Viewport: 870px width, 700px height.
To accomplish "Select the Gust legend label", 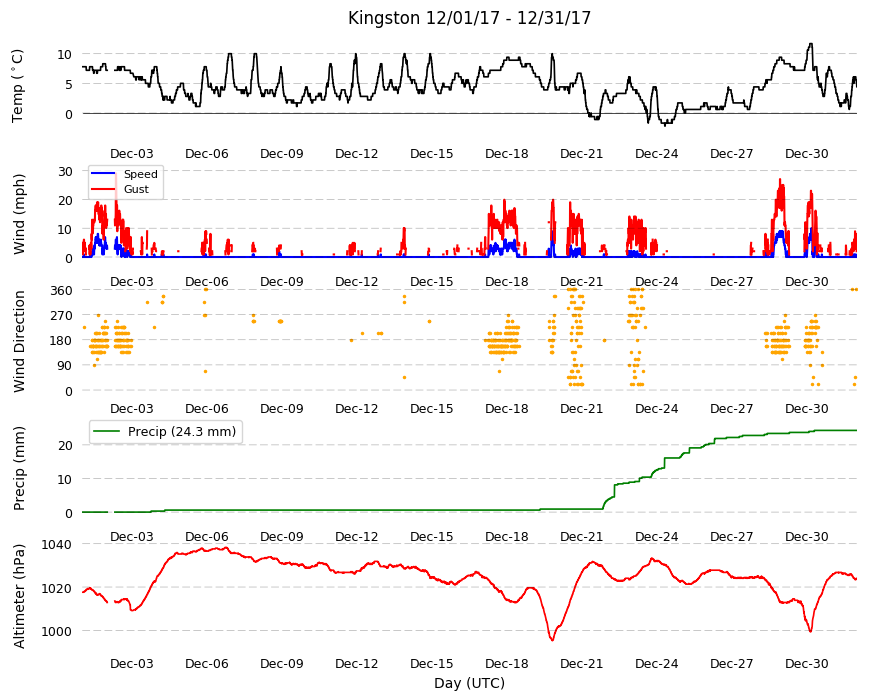I will (x=136, y=189).
